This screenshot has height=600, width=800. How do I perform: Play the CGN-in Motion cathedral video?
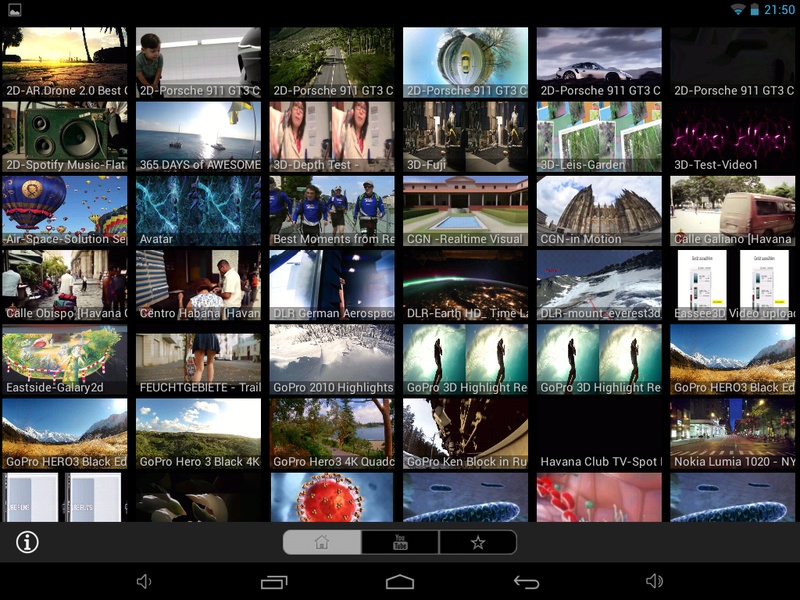tap(599, 211)
